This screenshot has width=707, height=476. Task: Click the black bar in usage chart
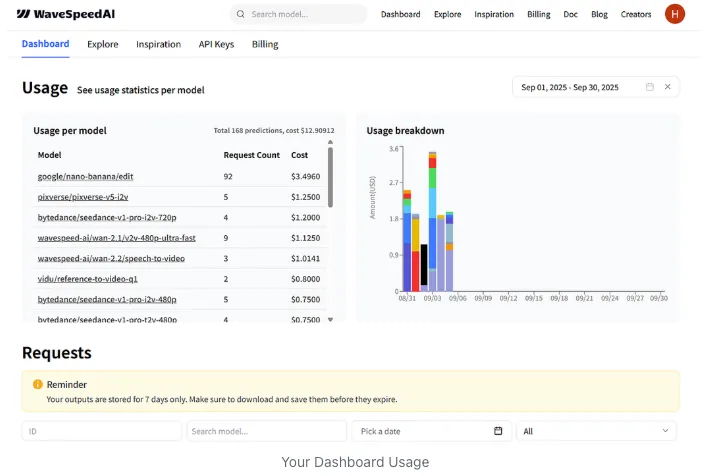pos(424,265)
